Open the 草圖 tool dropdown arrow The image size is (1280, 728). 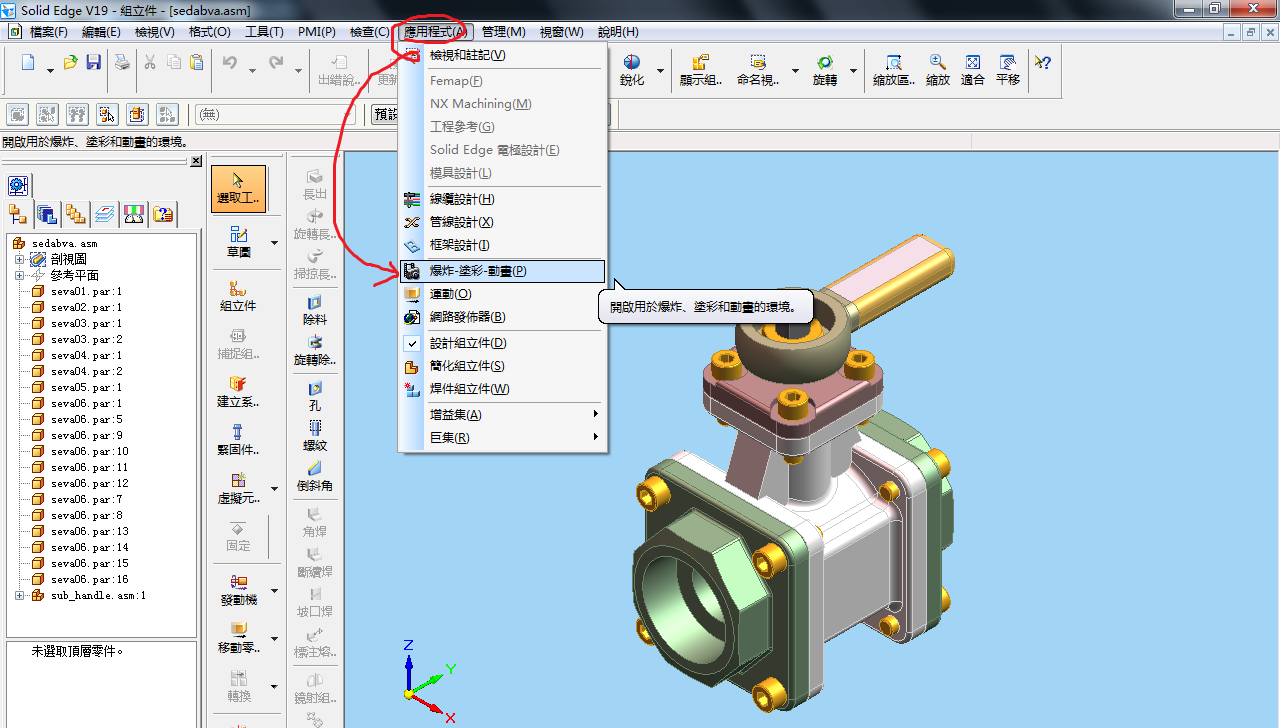[x=275, y=242]
